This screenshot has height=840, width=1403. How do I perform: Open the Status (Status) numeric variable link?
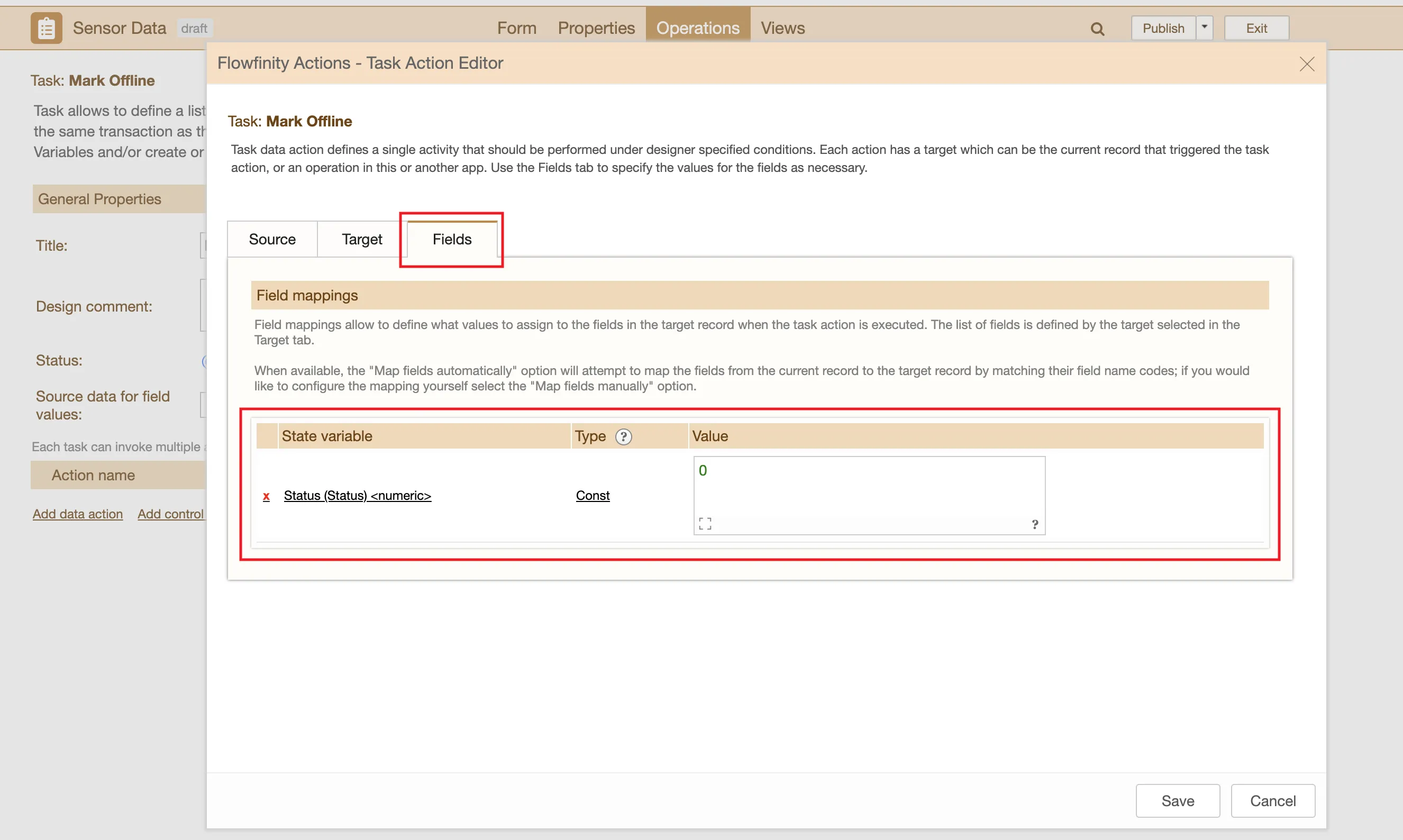point(357,495)
